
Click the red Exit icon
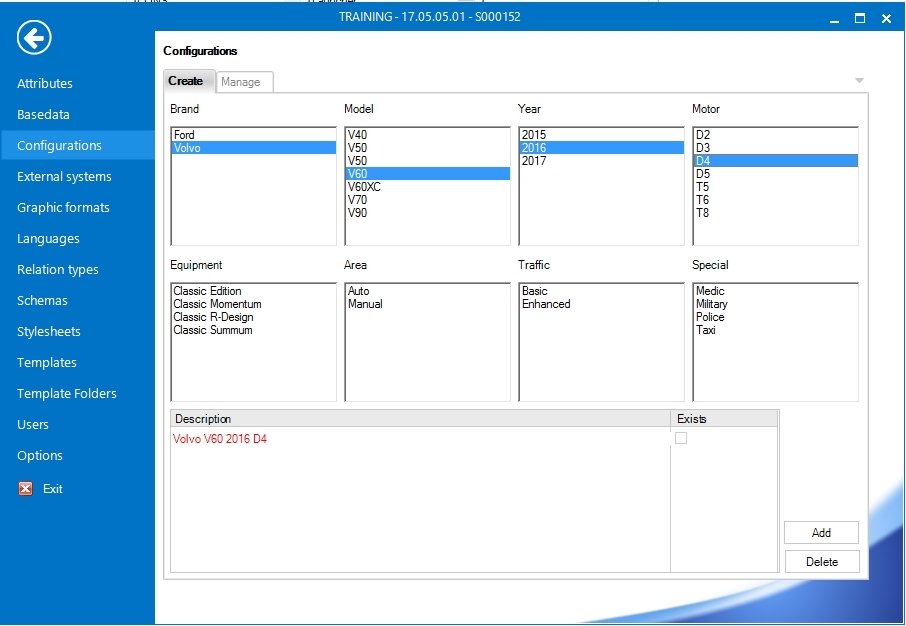click(x=26, y=489)
